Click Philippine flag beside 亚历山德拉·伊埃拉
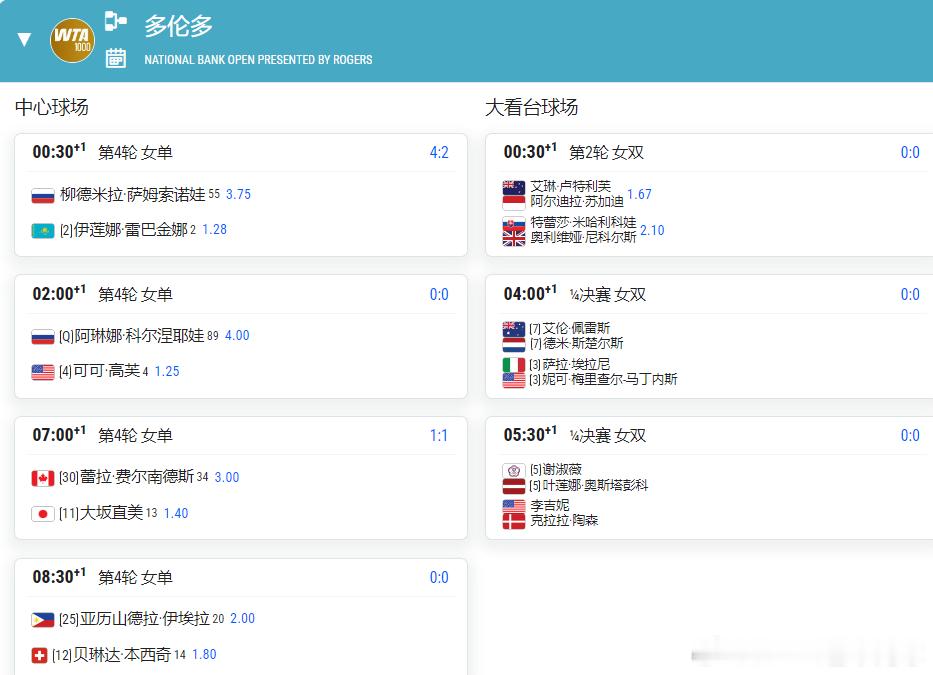Screen dimensions: 933x675 43,620
